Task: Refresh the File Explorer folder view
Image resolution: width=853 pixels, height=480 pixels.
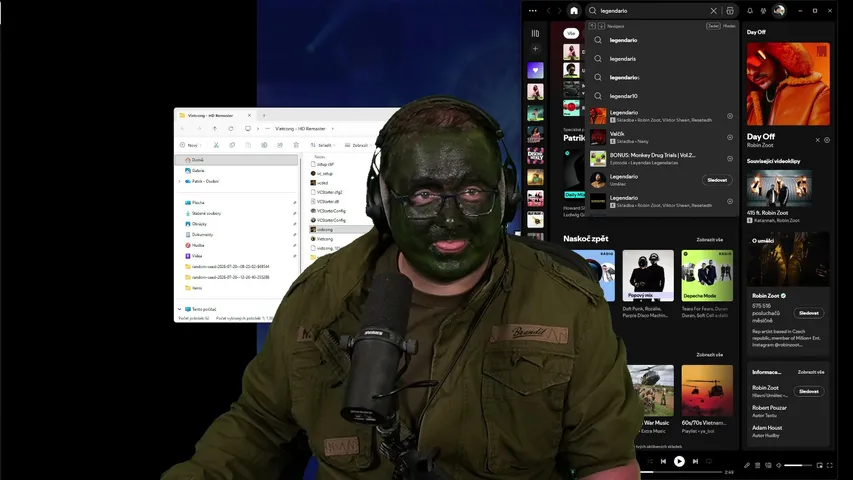Action: tap(231, 129)
